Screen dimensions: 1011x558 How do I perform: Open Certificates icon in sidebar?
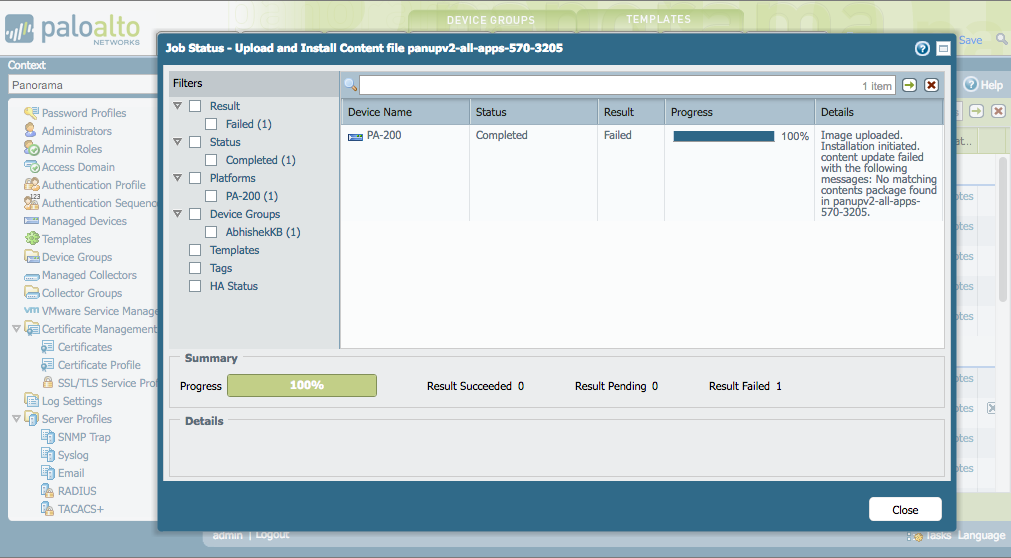(x=47, y=347)
